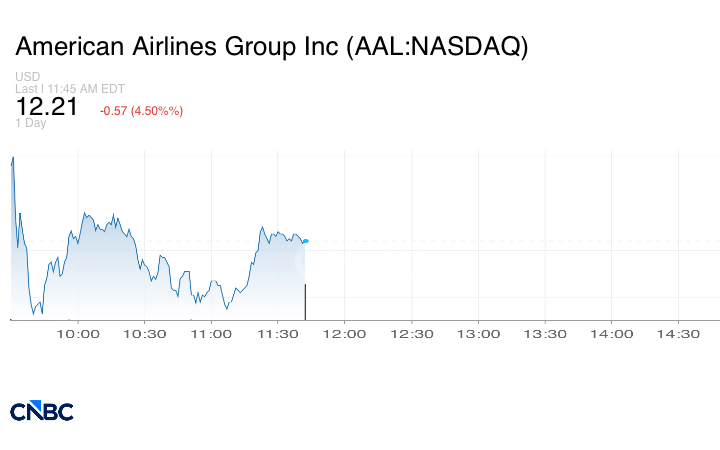This screenshot has width=720, height=450.
Task: Click the 12:30 time axis label
Action: coord(412,333)
